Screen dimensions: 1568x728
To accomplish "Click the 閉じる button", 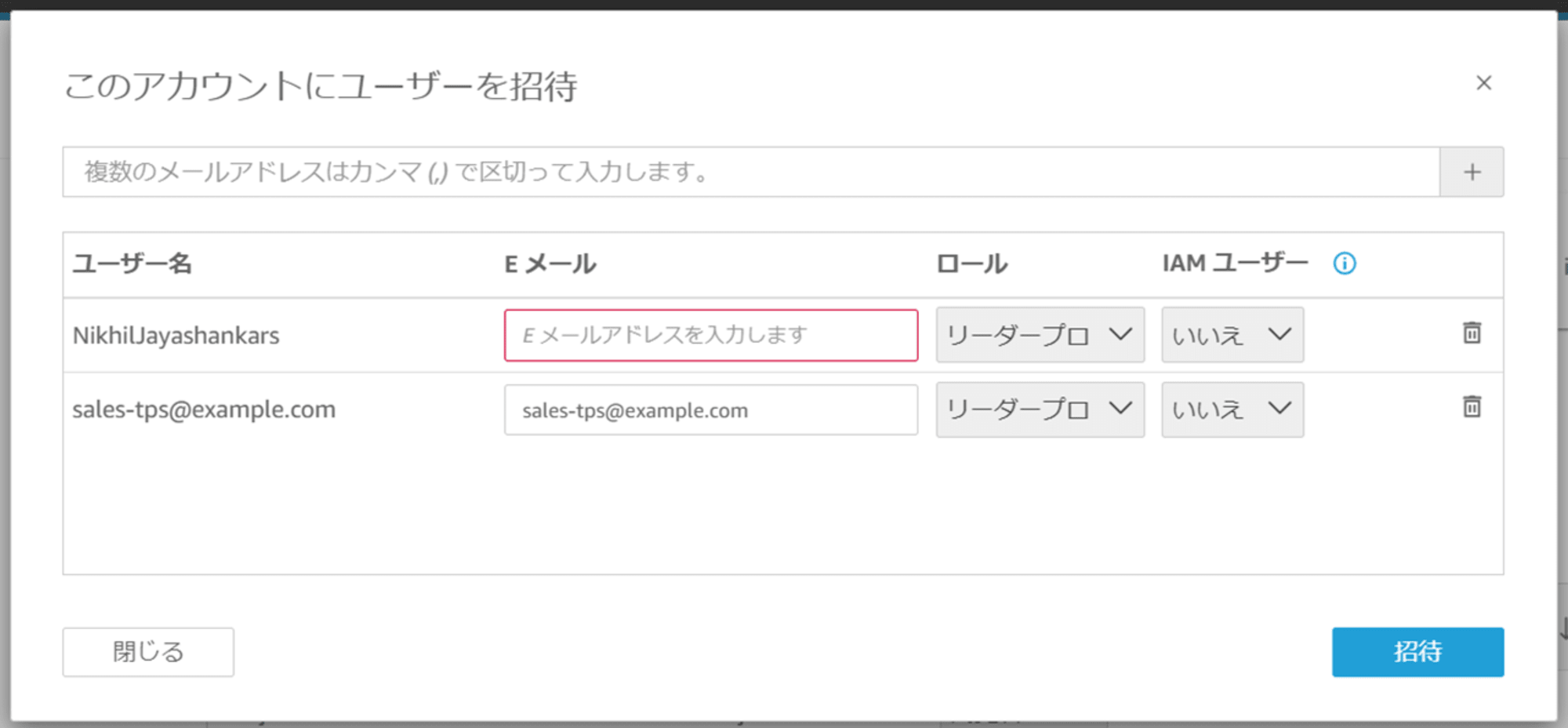I will [148, 652].
